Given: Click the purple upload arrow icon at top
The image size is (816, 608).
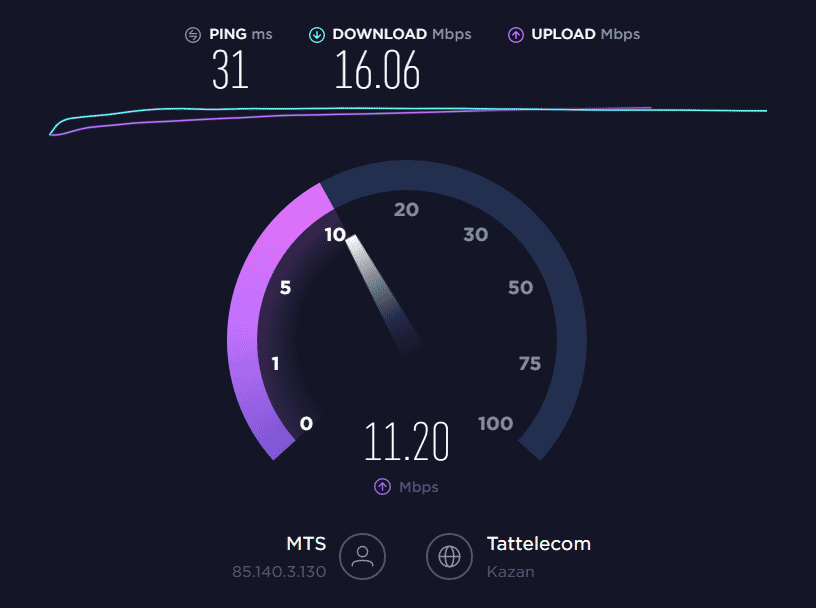Looking at the screenshot, I should 516,35.
